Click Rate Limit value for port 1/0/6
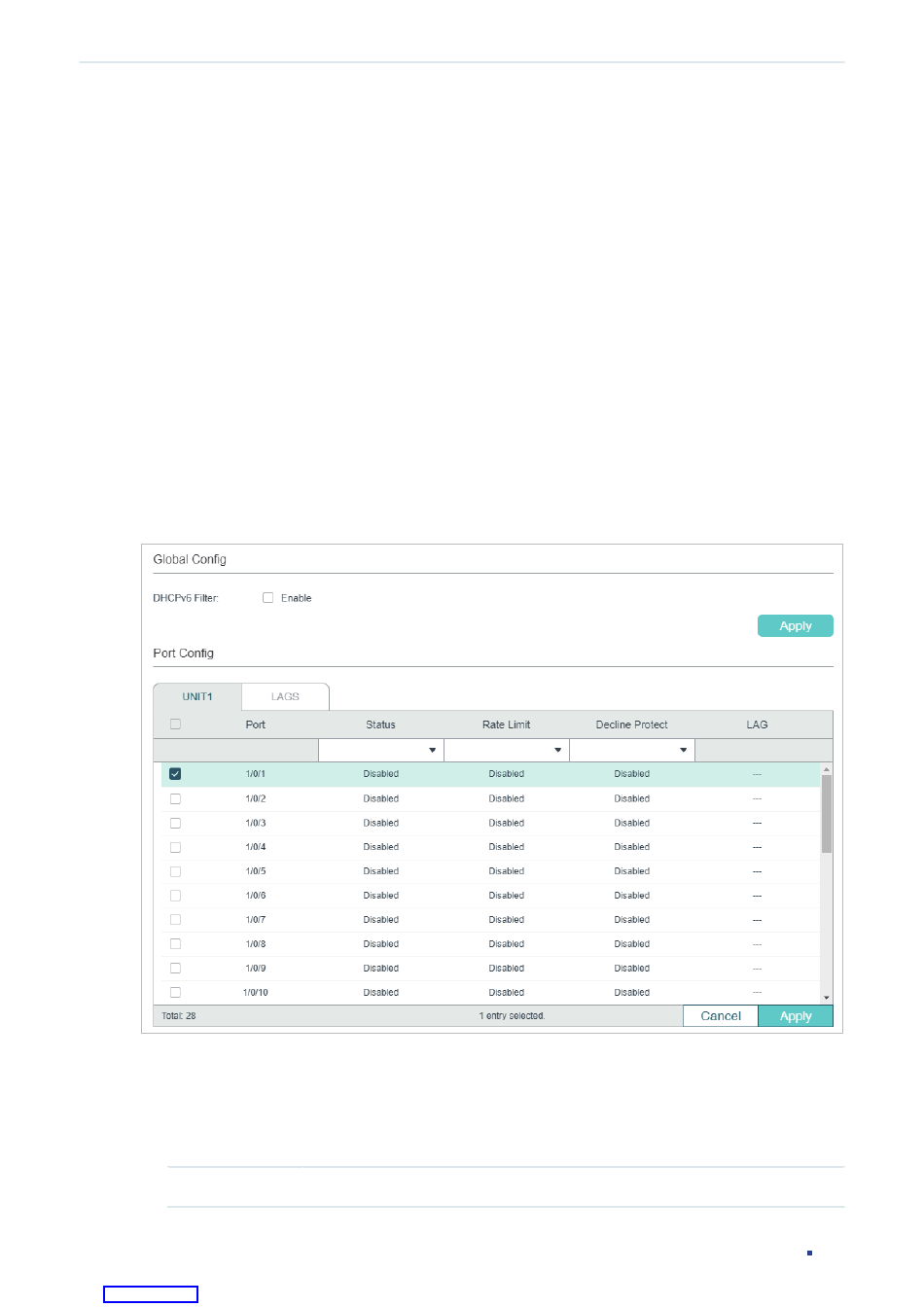The width and height of the screenshot is (924, 1307). click(506, 896)
